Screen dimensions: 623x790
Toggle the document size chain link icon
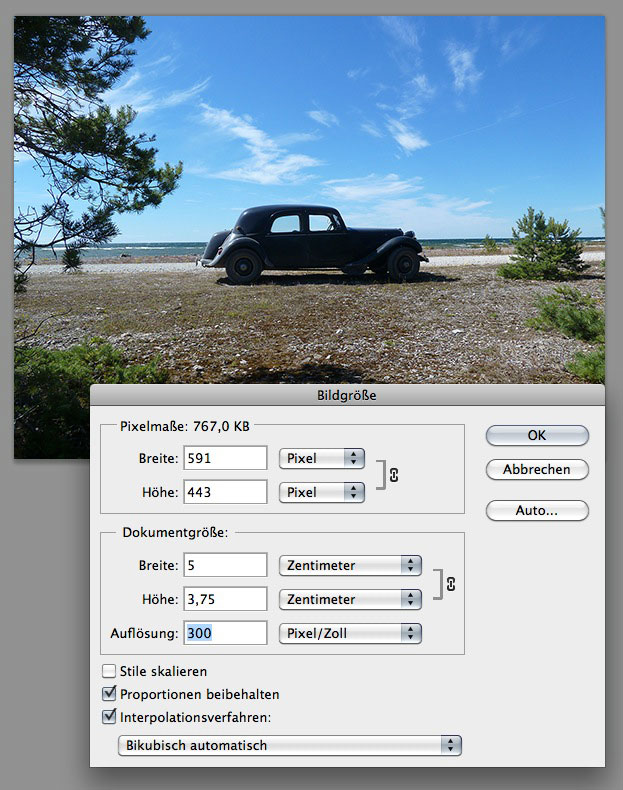click(451, 584)
